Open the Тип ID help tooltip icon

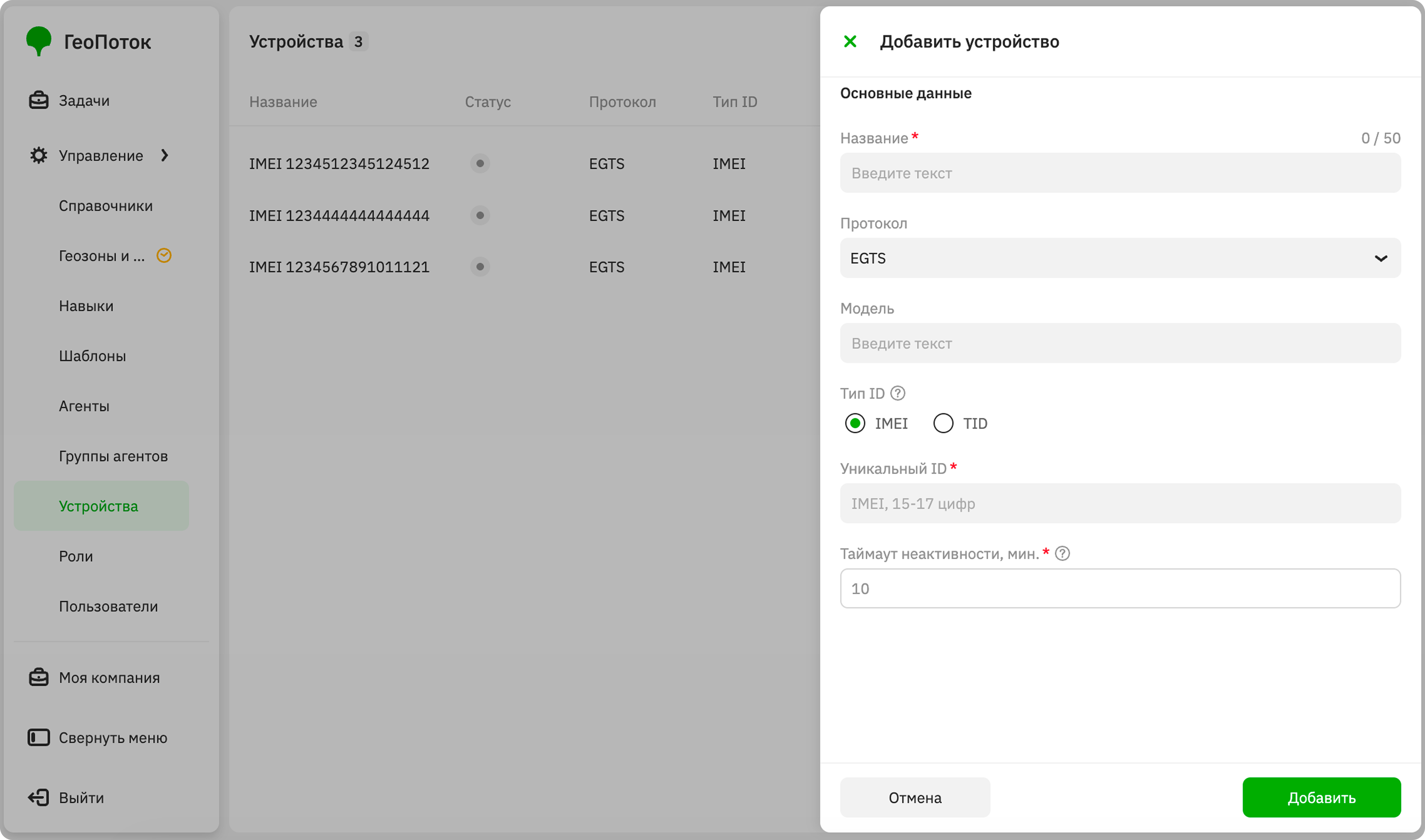(x=897, y=393)
